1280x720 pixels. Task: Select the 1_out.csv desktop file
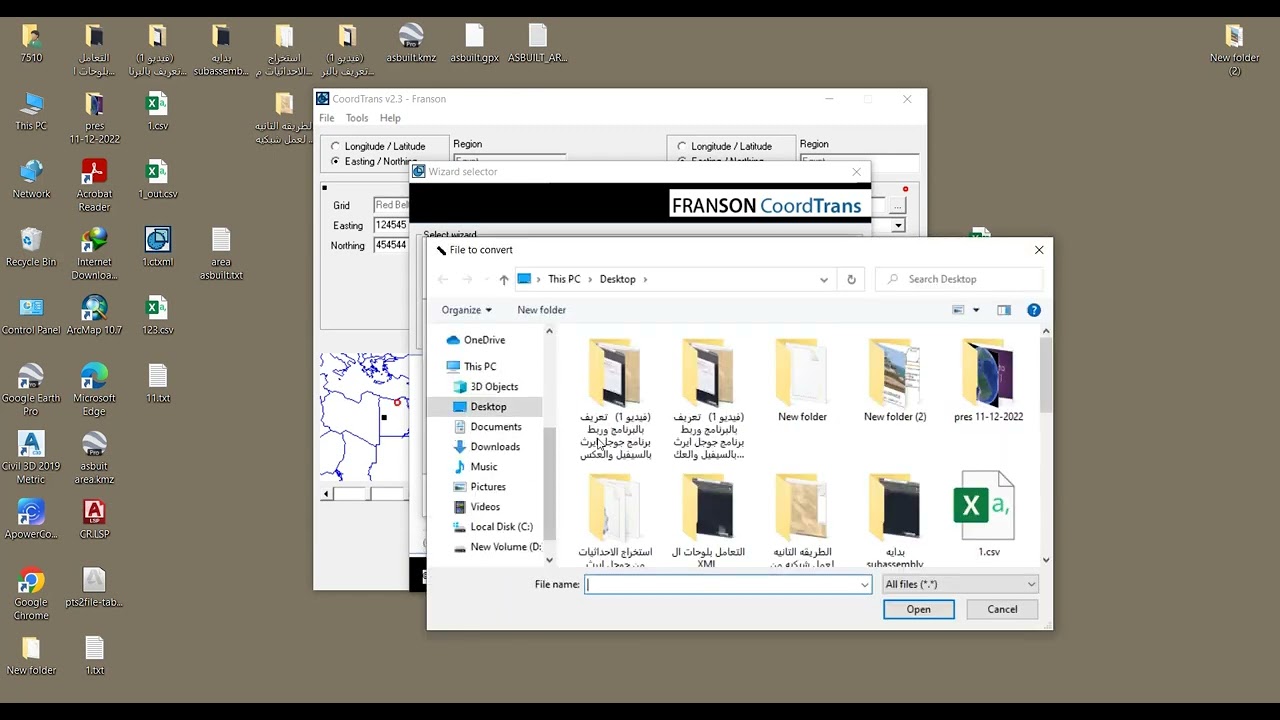(157, 179)
